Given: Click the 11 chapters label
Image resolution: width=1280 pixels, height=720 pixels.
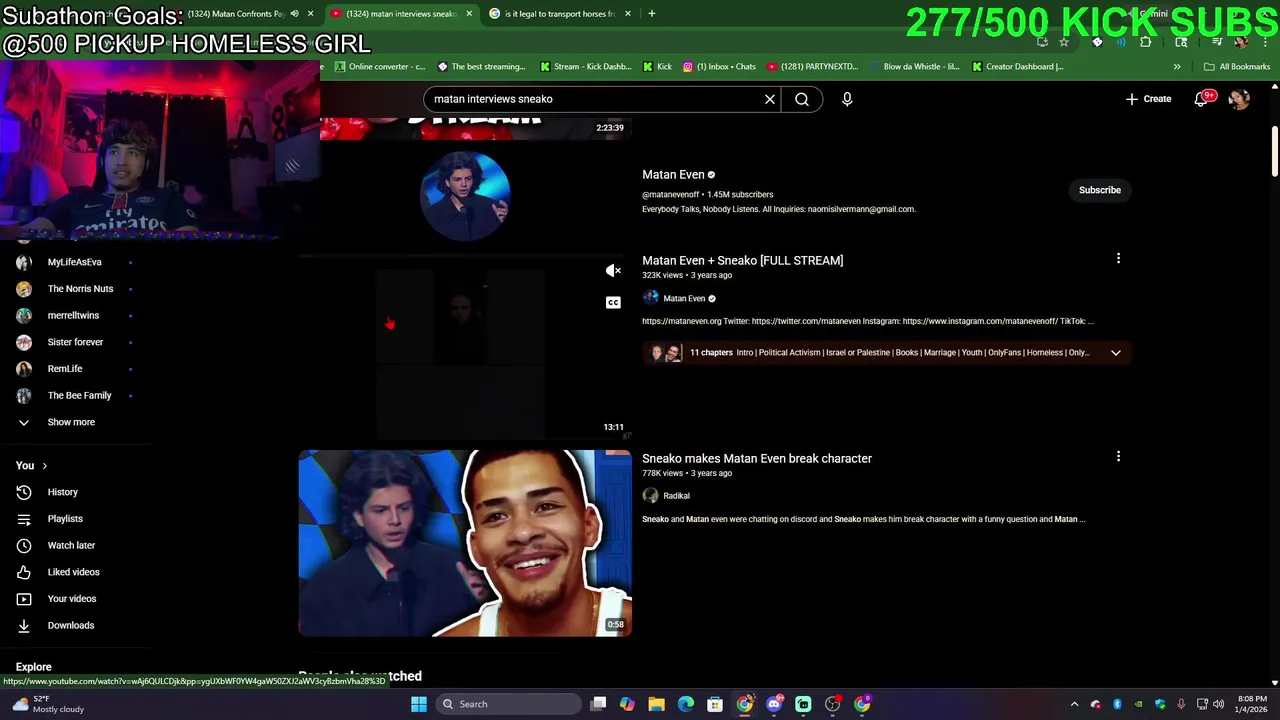Looking at the screenshot, I should [x=711, y=352].
